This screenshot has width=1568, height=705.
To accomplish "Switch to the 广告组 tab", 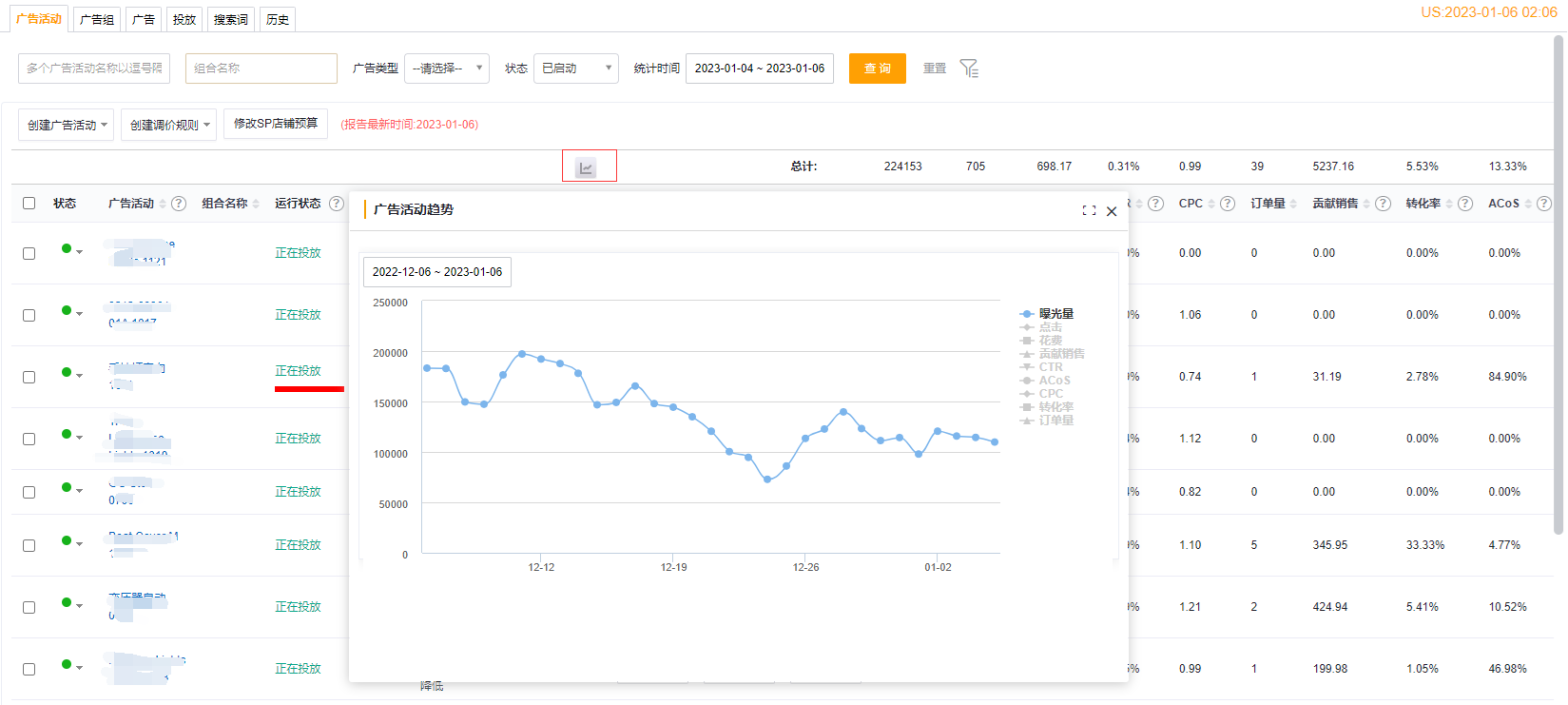I will [x=97, y=19].
